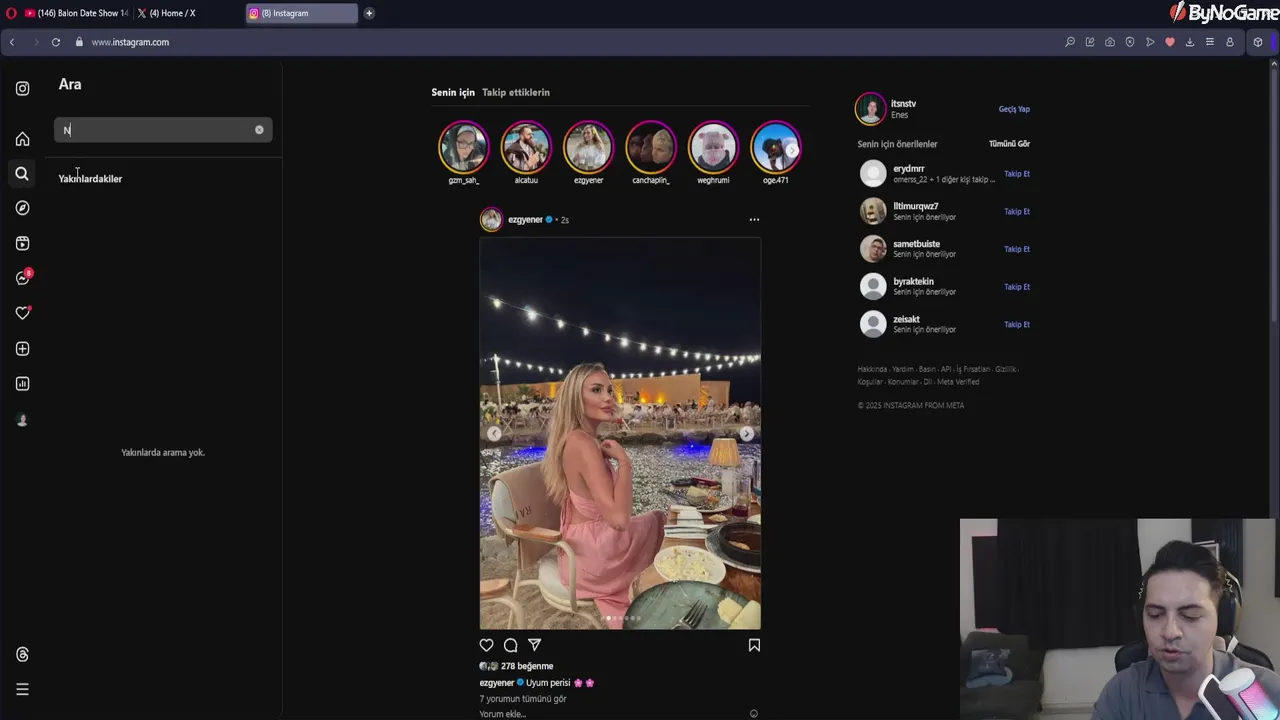Open canchaplin_ story

pyautogui.click(x=651, y=147)
